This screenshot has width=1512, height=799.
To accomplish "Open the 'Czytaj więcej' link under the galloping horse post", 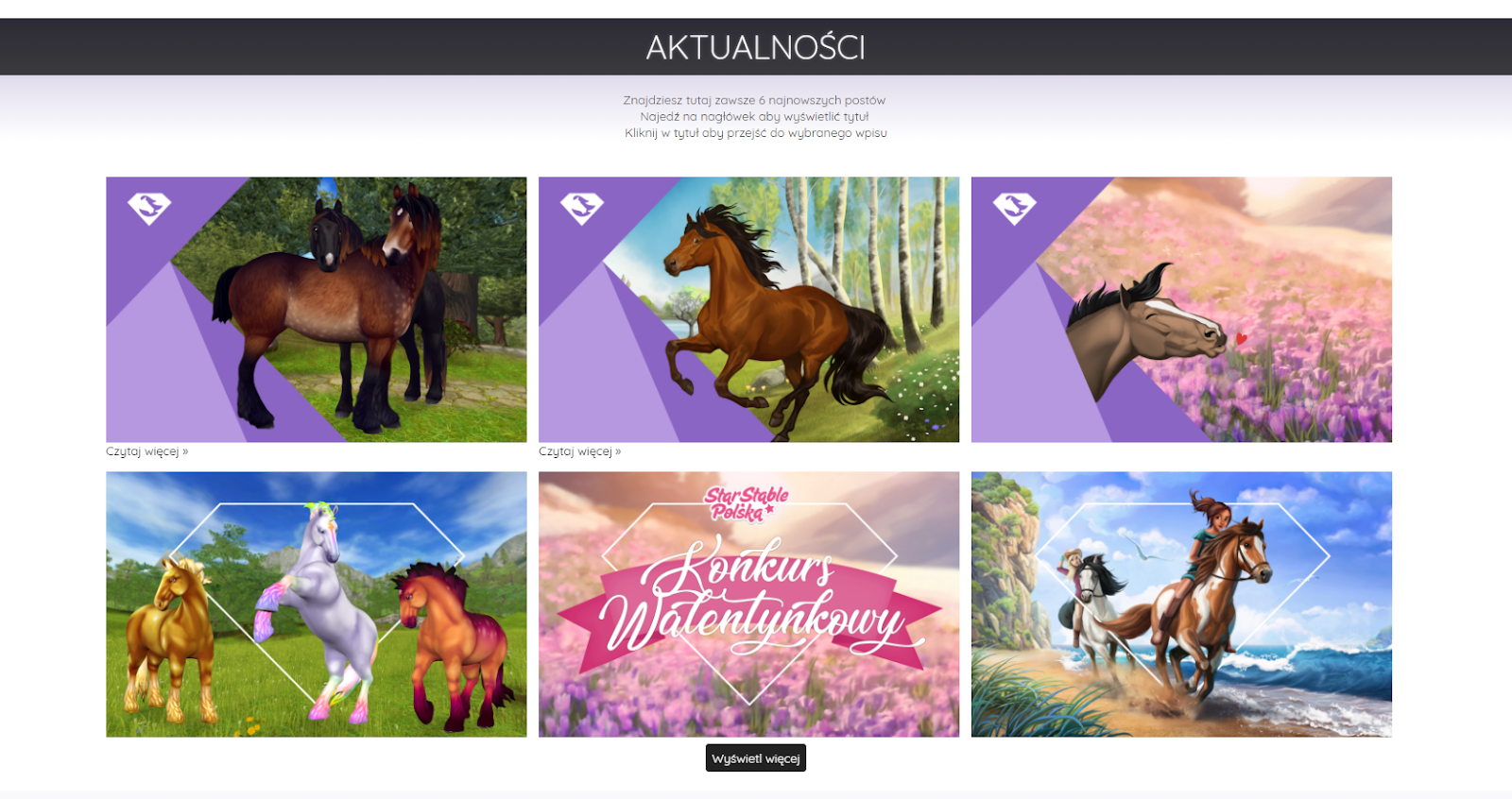I will [580, 451].
